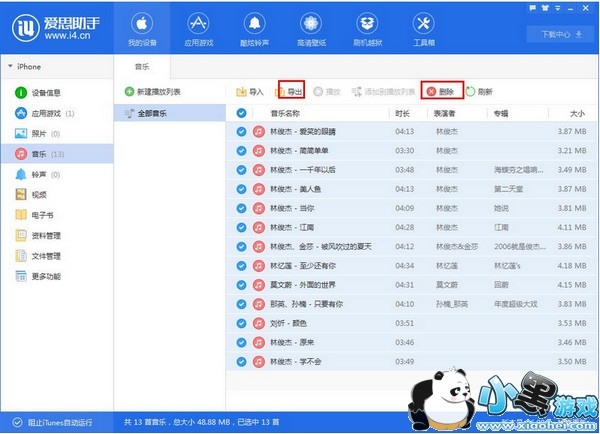Image resolution: width=600 pixels, height=434 pixels.
Task: Uncheck the 林俊杰 - 江南 song
Action: (241, 227)
